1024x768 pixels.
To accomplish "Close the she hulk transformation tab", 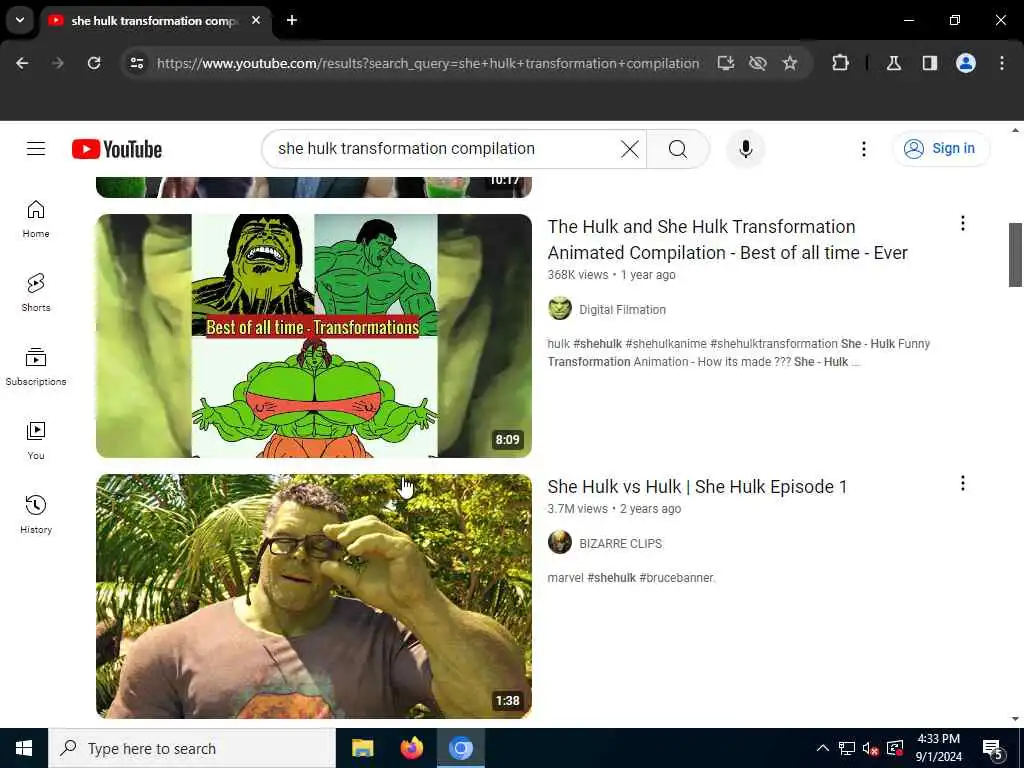I will click(256, 20).
